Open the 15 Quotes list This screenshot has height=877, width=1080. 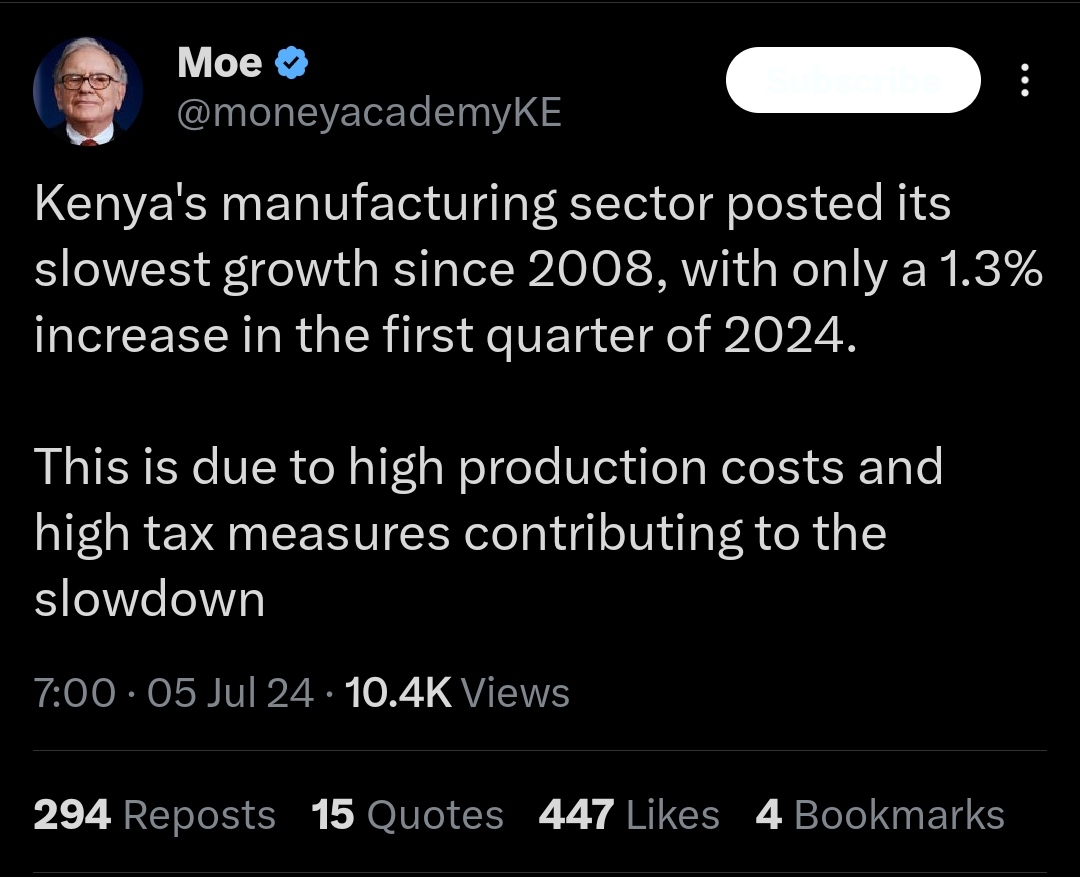[407, 815]
